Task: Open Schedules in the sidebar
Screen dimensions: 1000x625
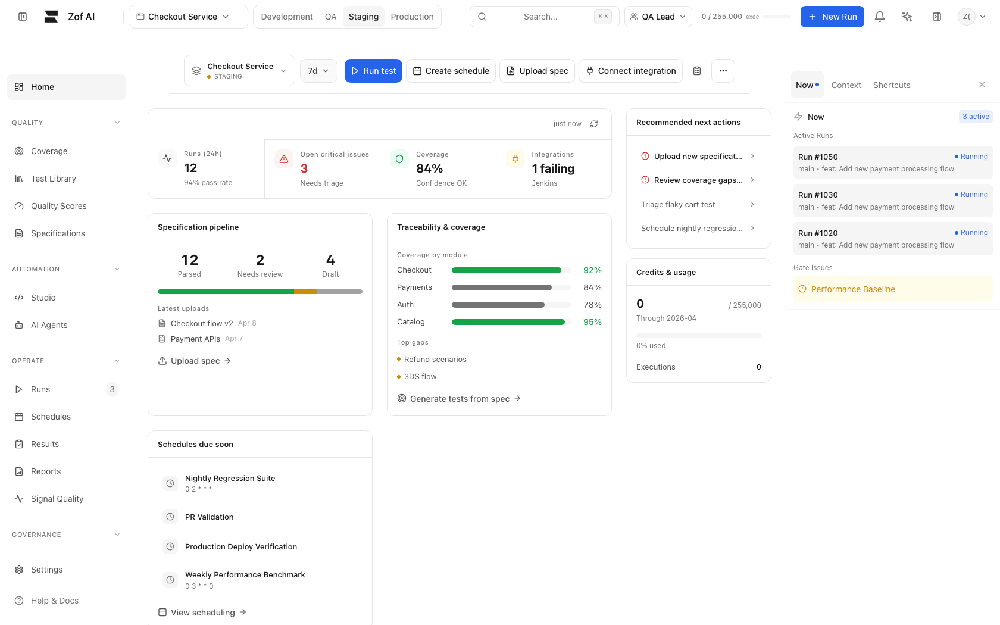Action: (x=66, y=417)
